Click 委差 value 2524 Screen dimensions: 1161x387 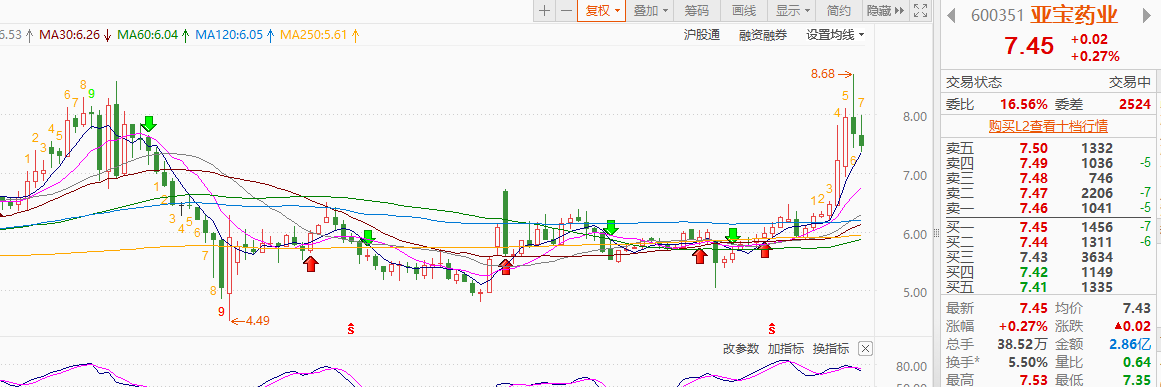click(x=1134, y=104)
